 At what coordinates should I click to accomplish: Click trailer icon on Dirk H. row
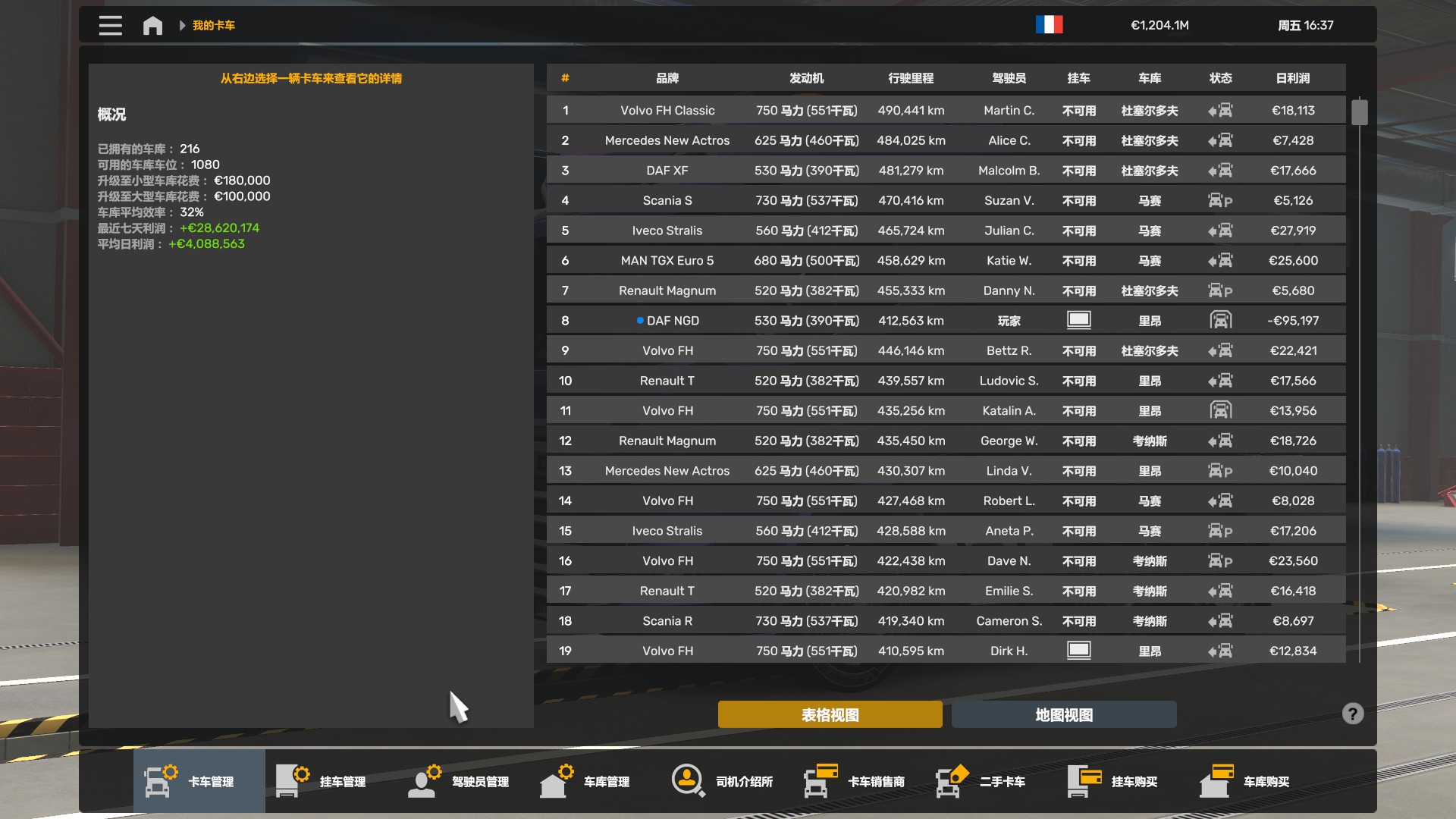1078,650
